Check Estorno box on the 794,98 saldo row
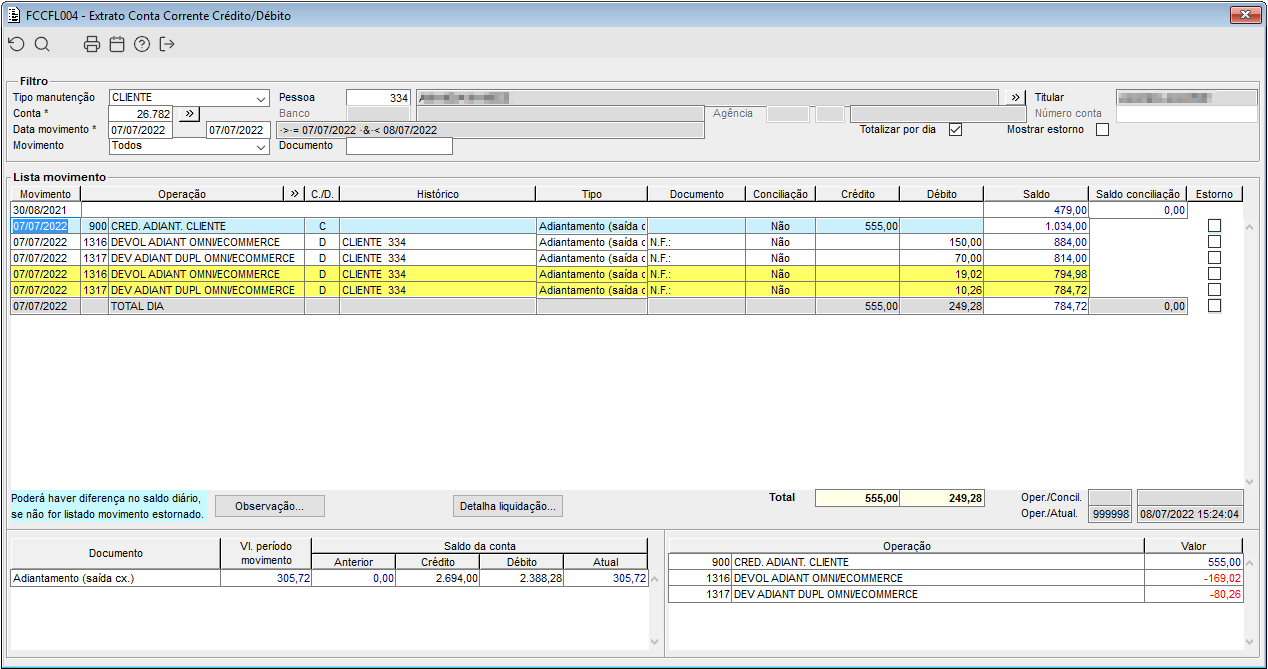1268x669 pixels. coord(1214,274)
